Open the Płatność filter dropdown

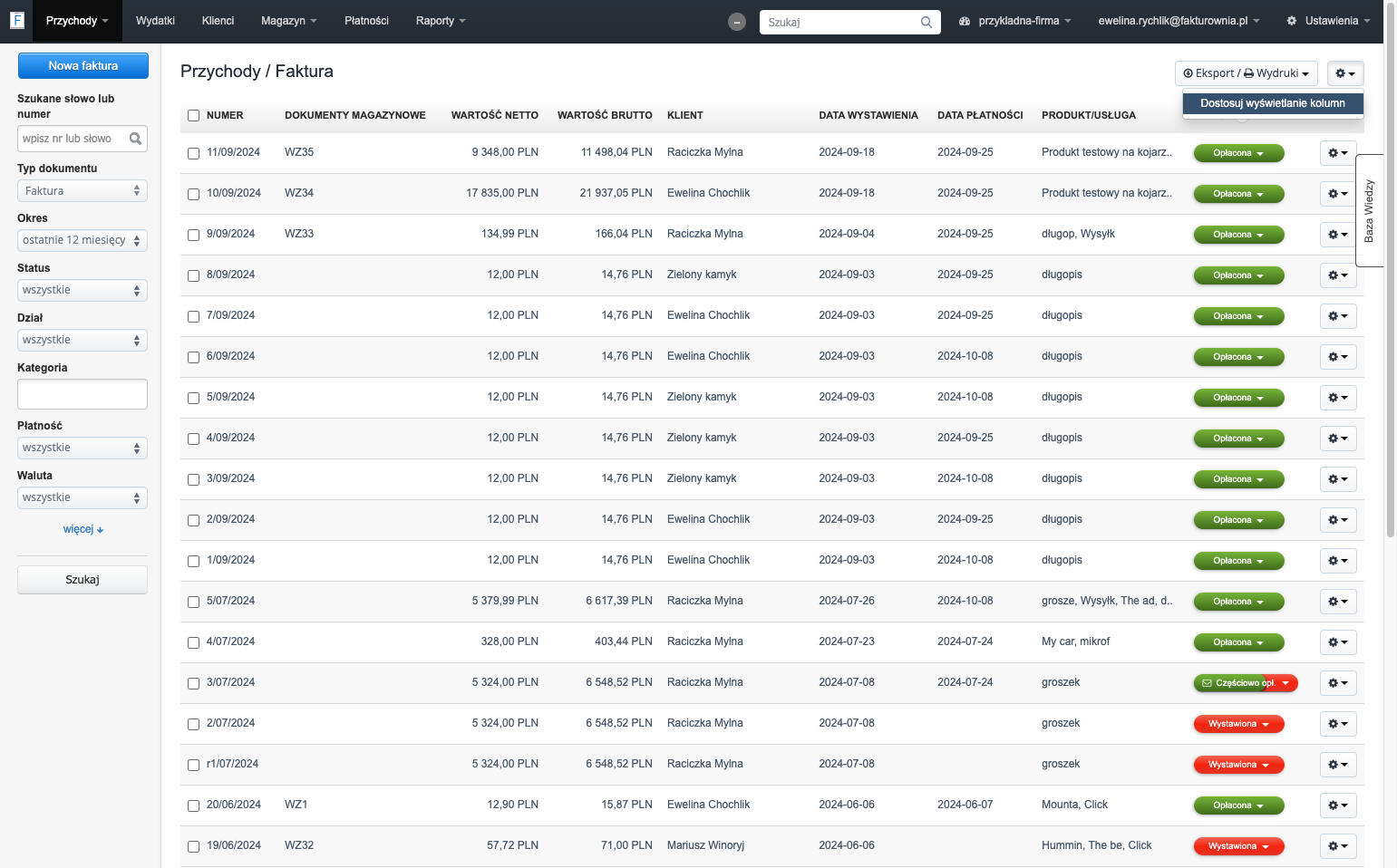(82, 448)
